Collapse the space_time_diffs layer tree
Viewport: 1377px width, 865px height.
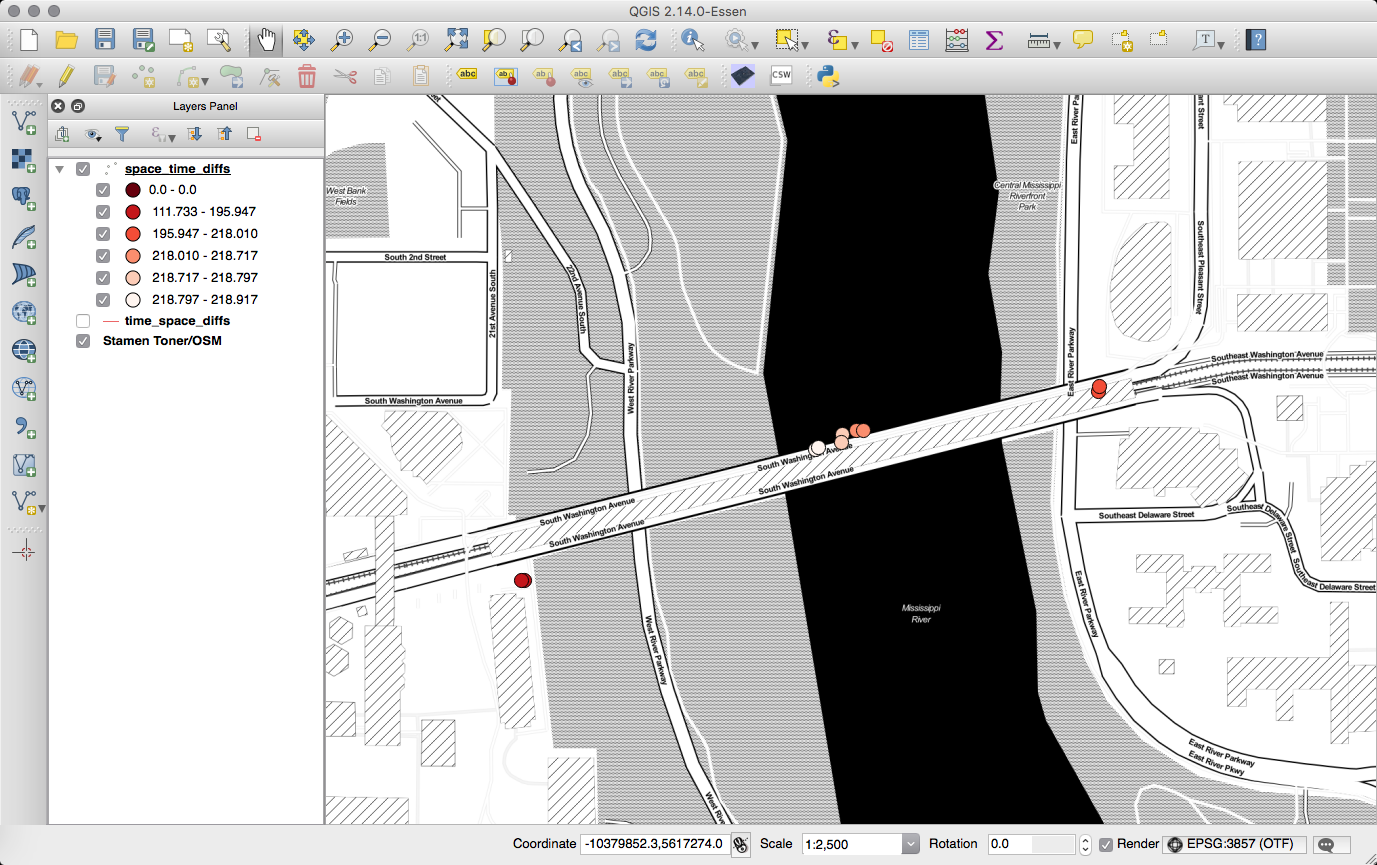pos(59,169)
